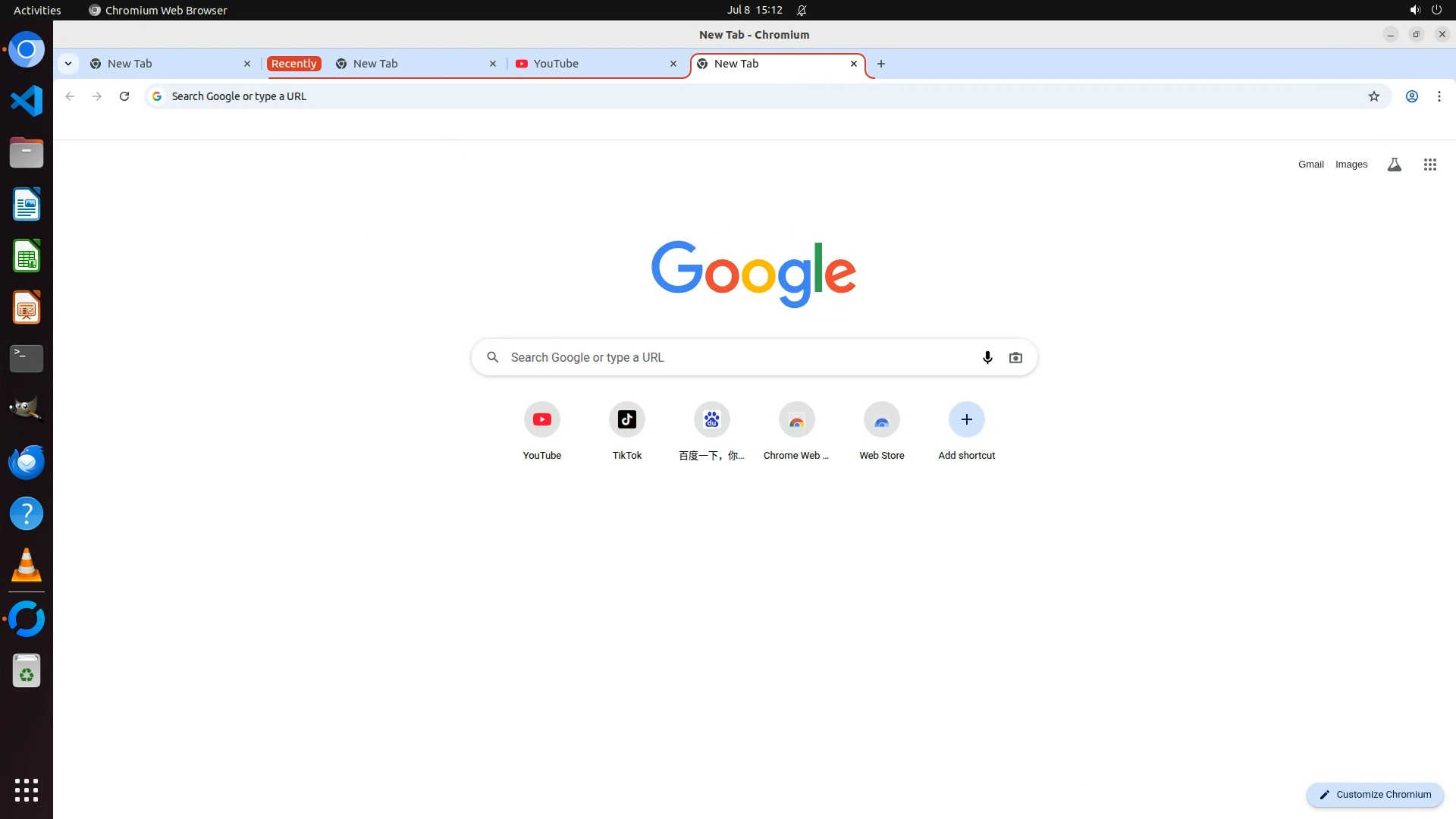Bookmark this tab with star icon

(1373, 96)
